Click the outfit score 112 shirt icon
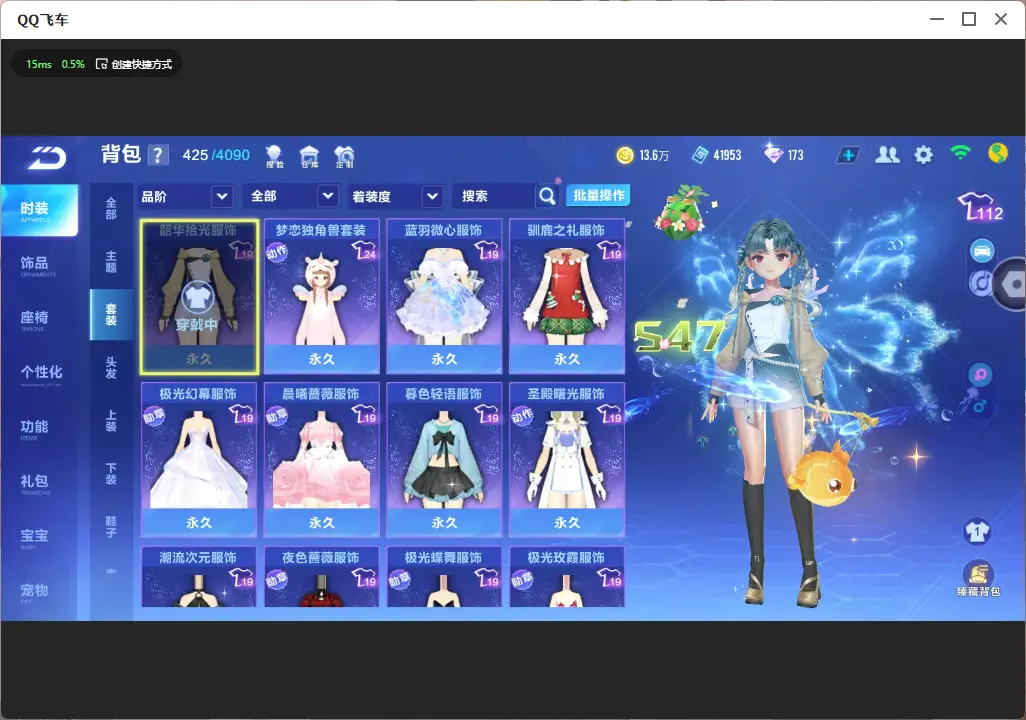This screenshot has height=720, width=1026. pyautogui.click(x=981, y=207)
